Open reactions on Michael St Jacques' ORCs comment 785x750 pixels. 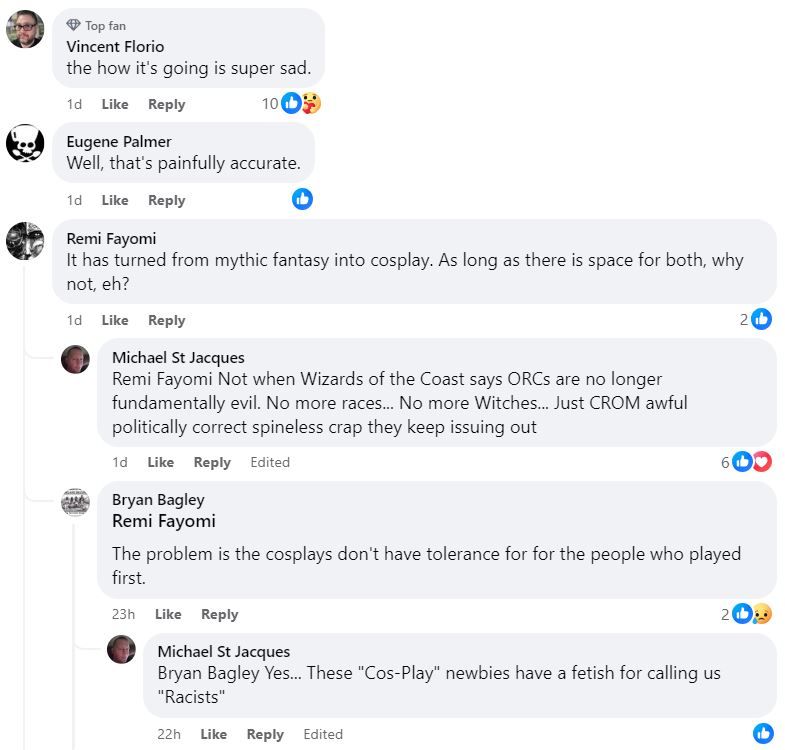point(752,462)
